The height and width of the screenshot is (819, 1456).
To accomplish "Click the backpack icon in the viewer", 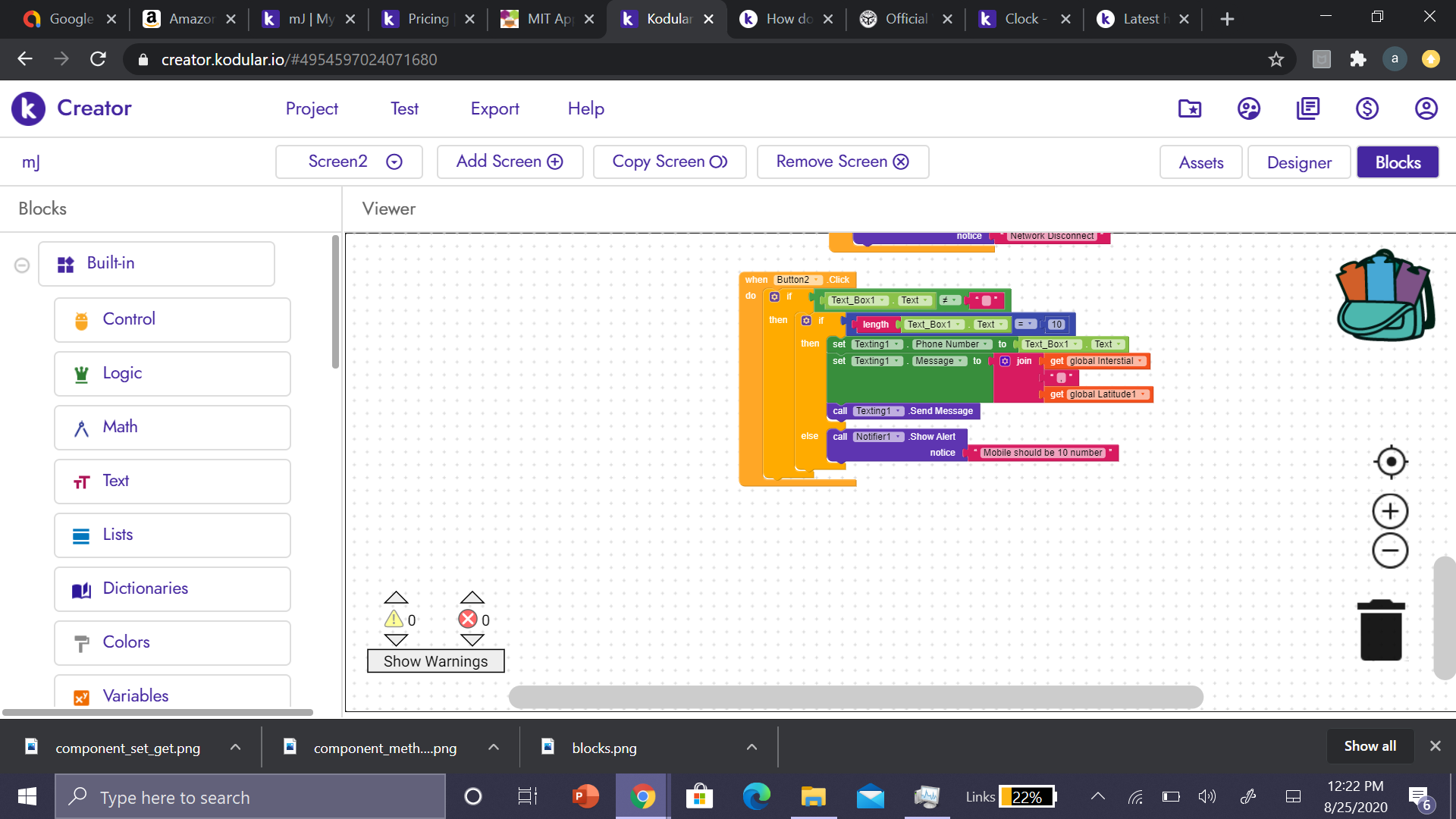I will (1385, 296).
